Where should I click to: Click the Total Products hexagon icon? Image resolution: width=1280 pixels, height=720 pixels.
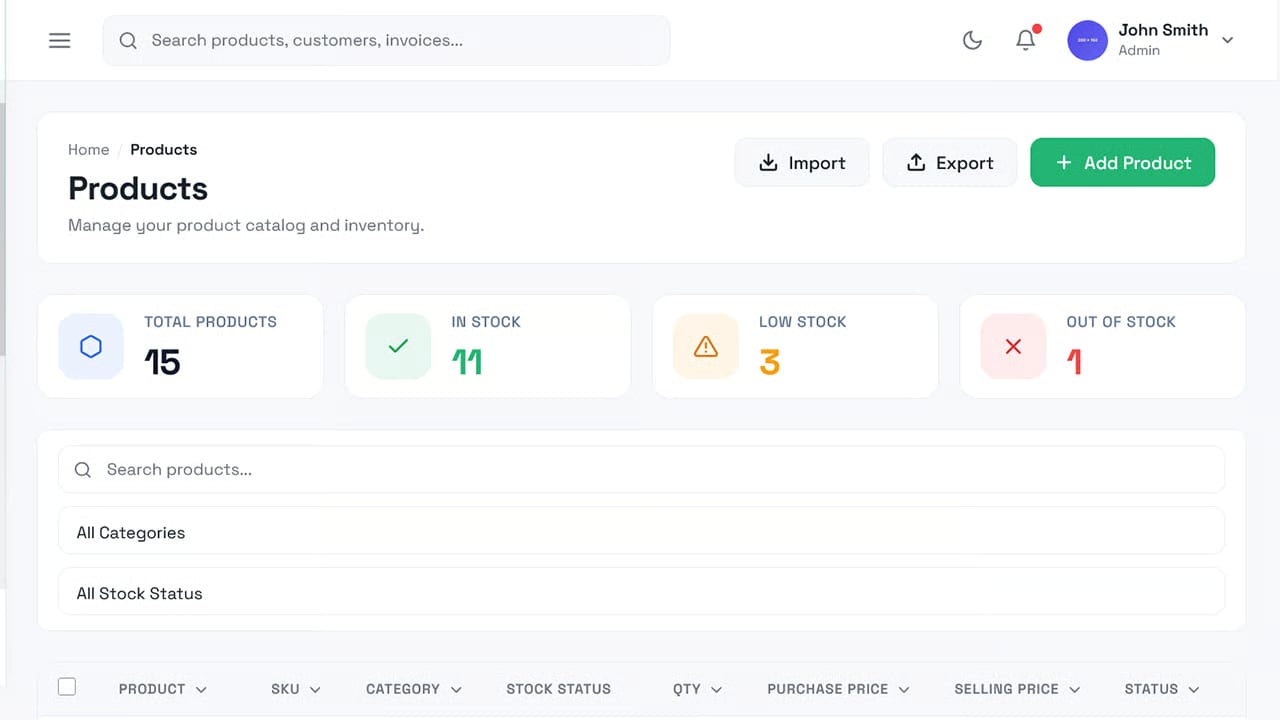coord(91,347)
